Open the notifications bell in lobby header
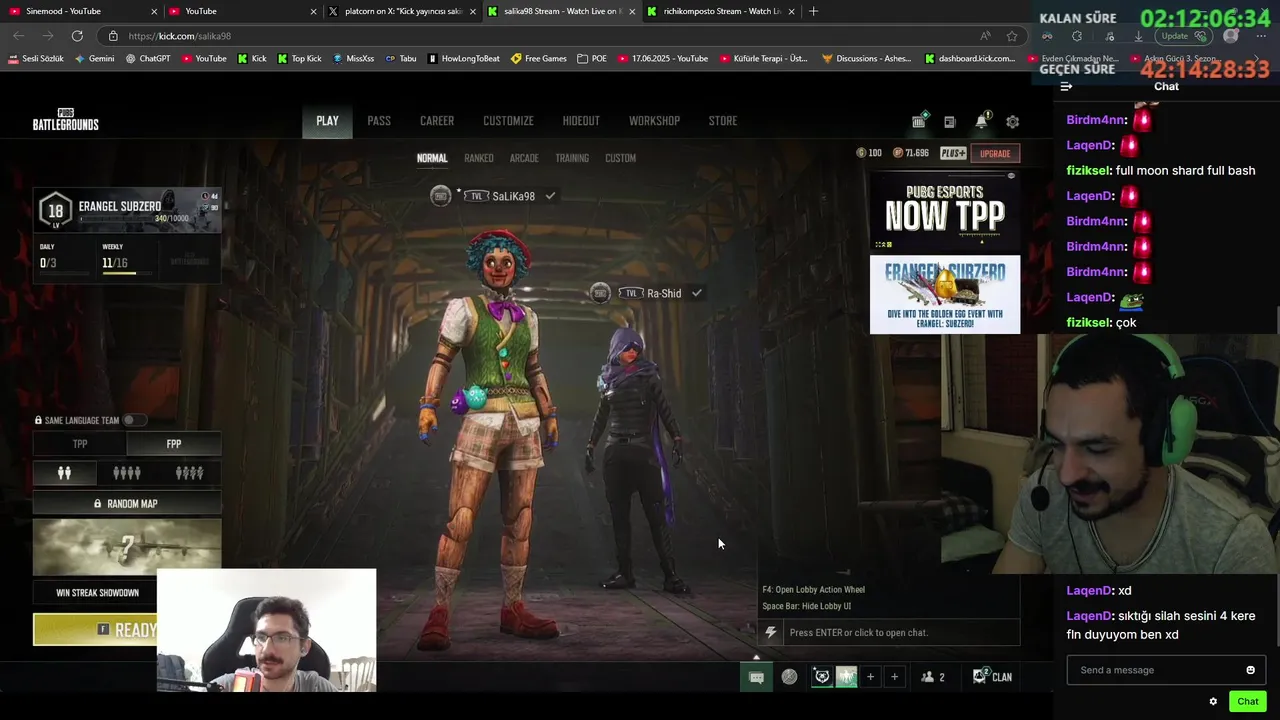Viewport: 1280px width, 720px height. tap(981, 121)
